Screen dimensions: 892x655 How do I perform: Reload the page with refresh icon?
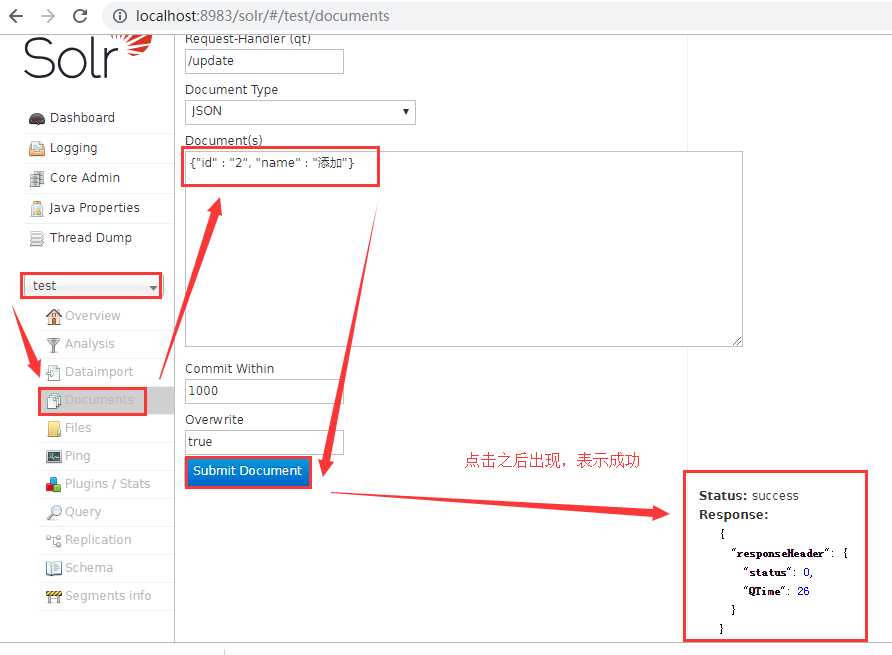pos(80,16)
